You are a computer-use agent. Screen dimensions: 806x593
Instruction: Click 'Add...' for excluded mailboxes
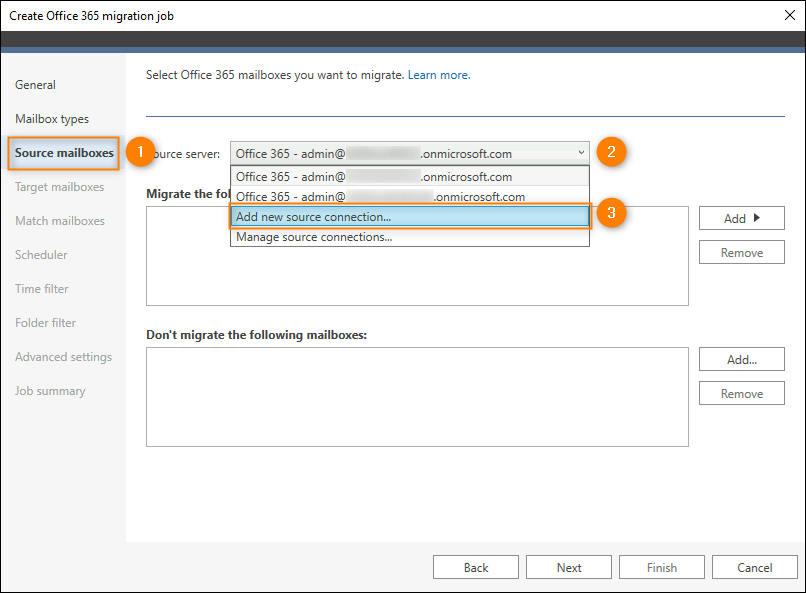(741, 359)
